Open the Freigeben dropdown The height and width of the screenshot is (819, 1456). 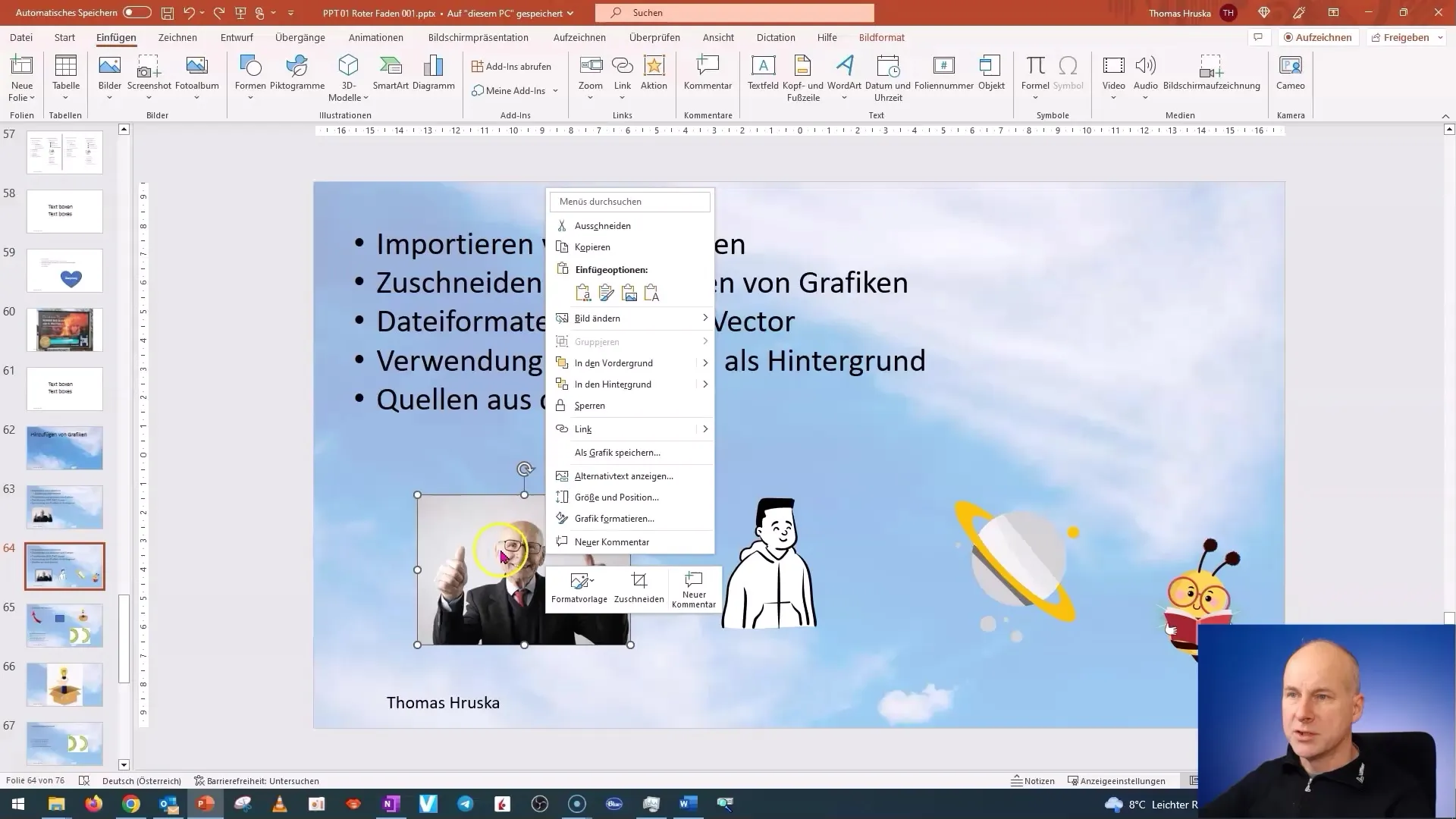(1441, 37)
